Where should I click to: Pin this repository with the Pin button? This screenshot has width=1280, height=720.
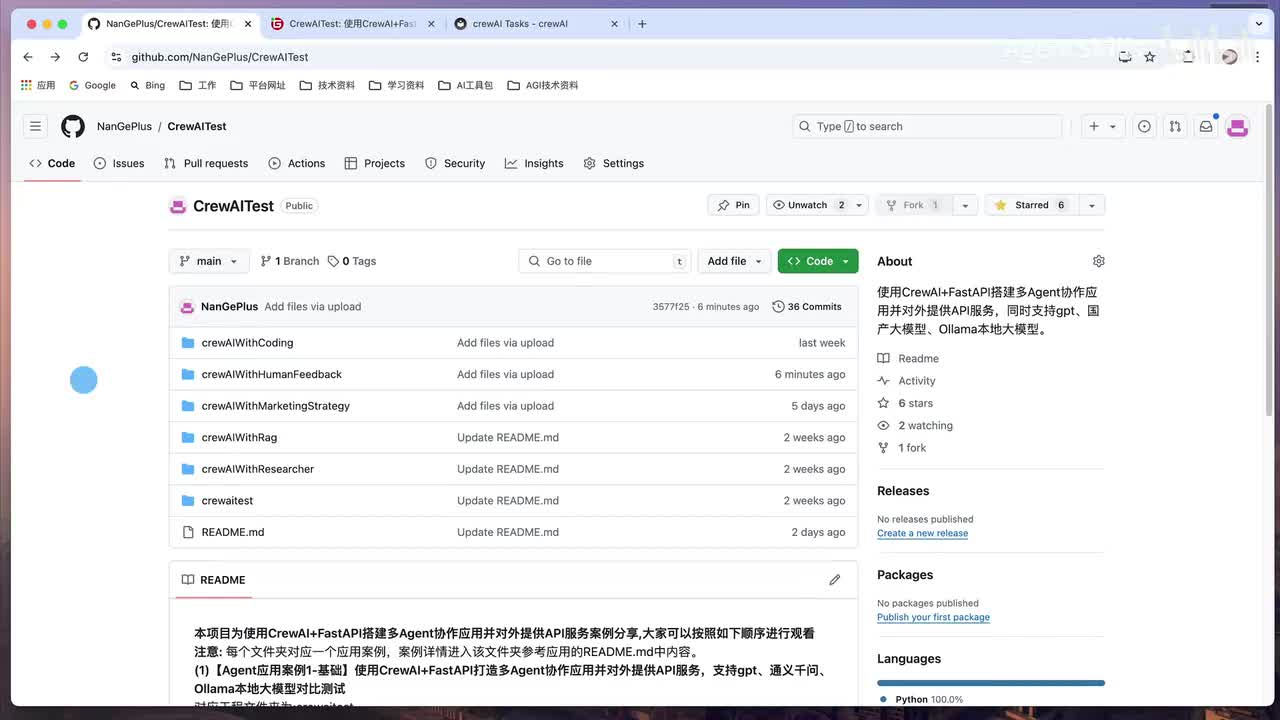click(x=733, y=205)
